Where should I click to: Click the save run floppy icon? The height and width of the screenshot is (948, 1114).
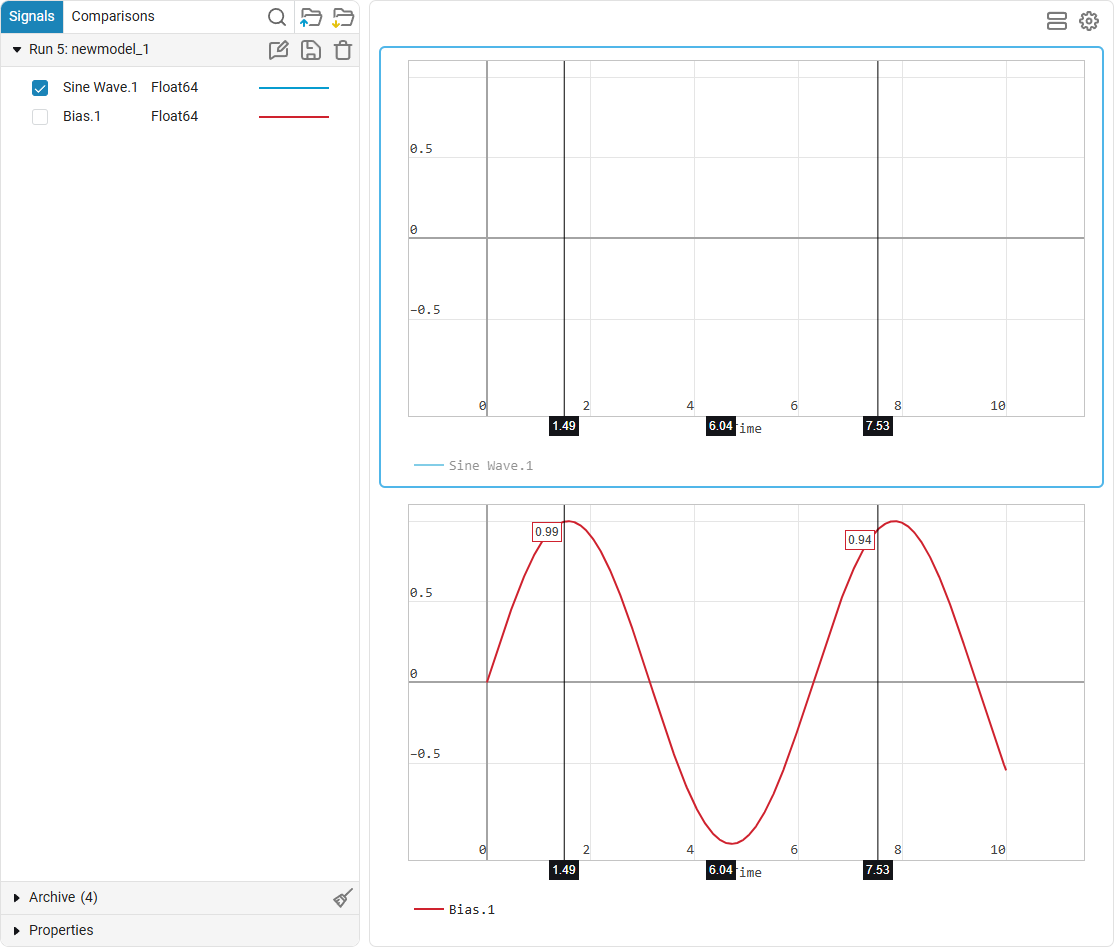310,50
